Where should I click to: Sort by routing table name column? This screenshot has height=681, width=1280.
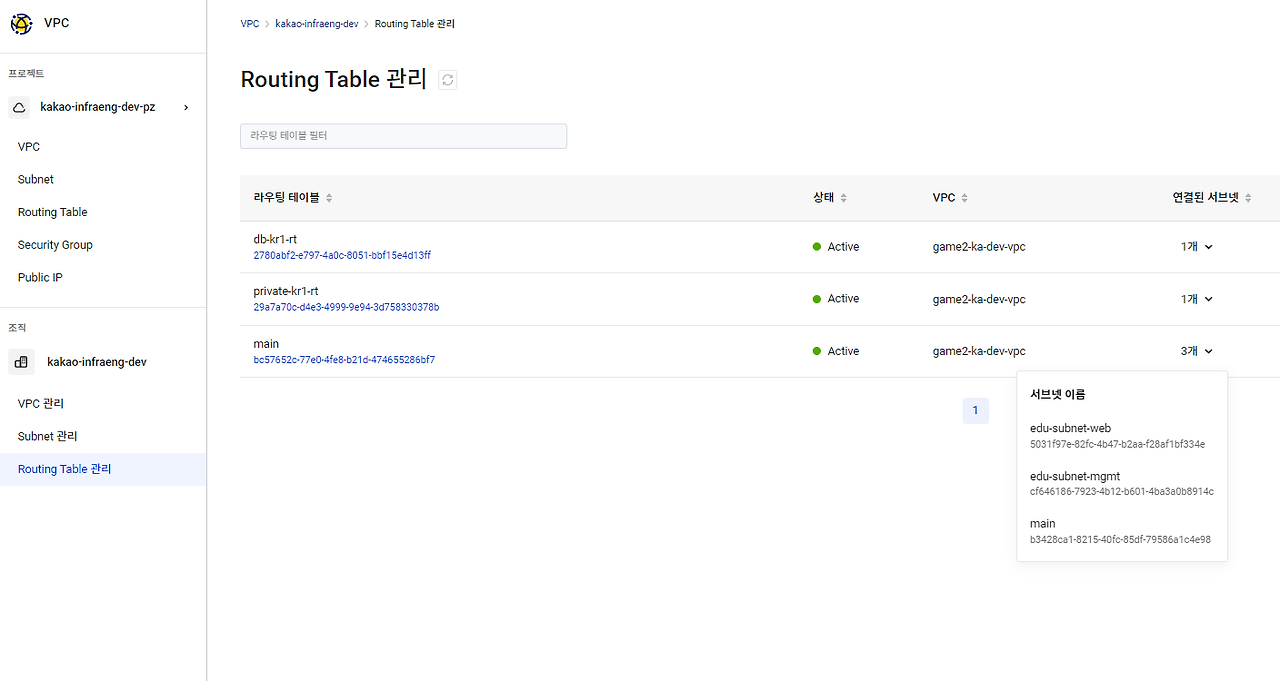(329, 198)
